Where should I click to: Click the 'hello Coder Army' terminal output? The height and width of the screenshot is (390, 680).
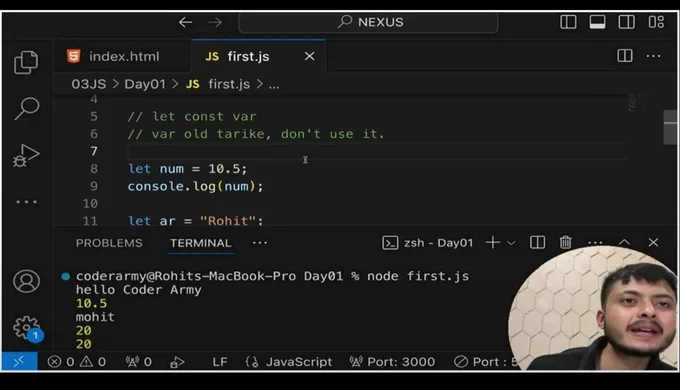[x=138, y=290]
